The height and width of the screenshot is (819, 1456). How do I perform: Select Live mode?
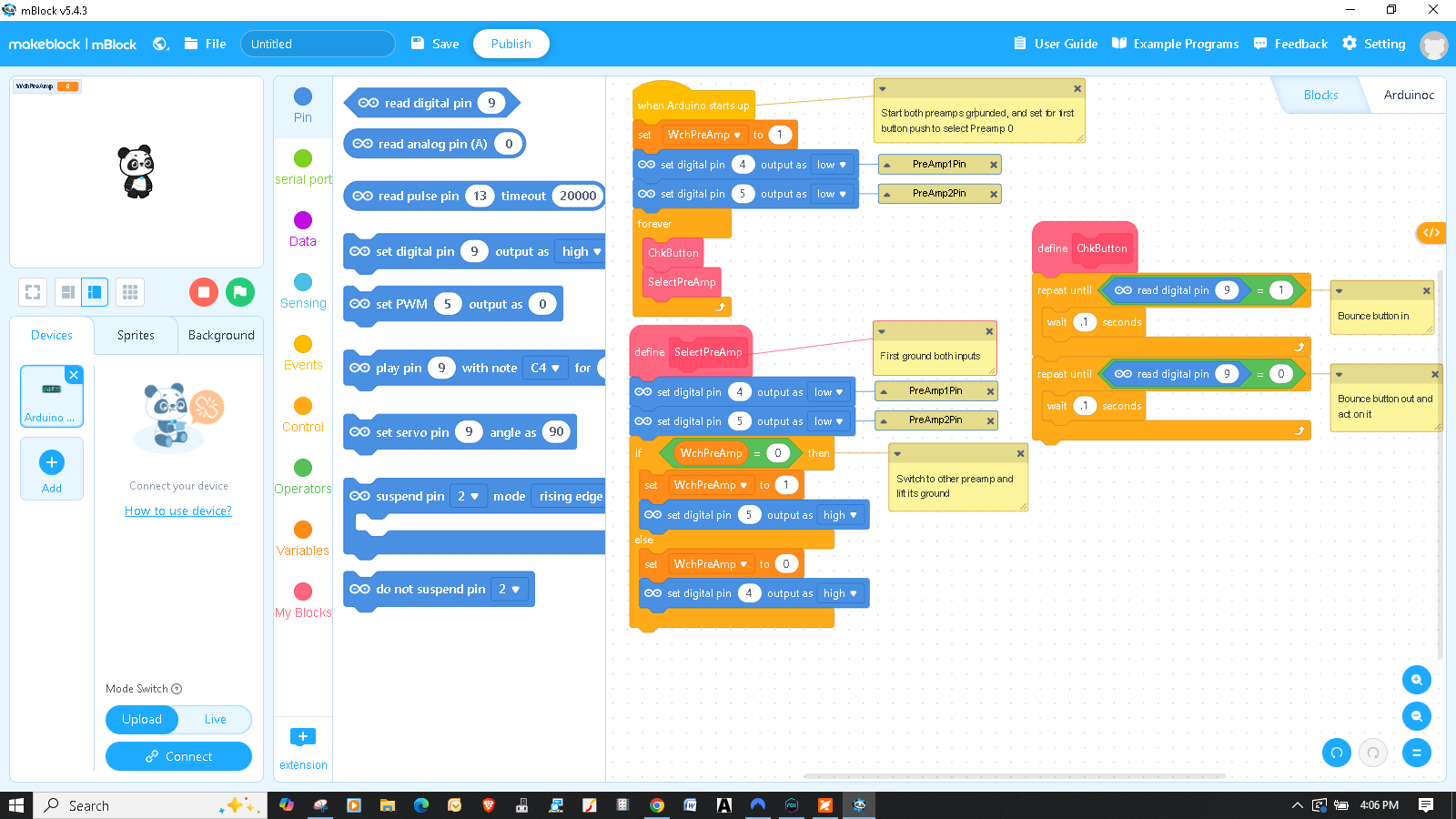click(216, 719)
